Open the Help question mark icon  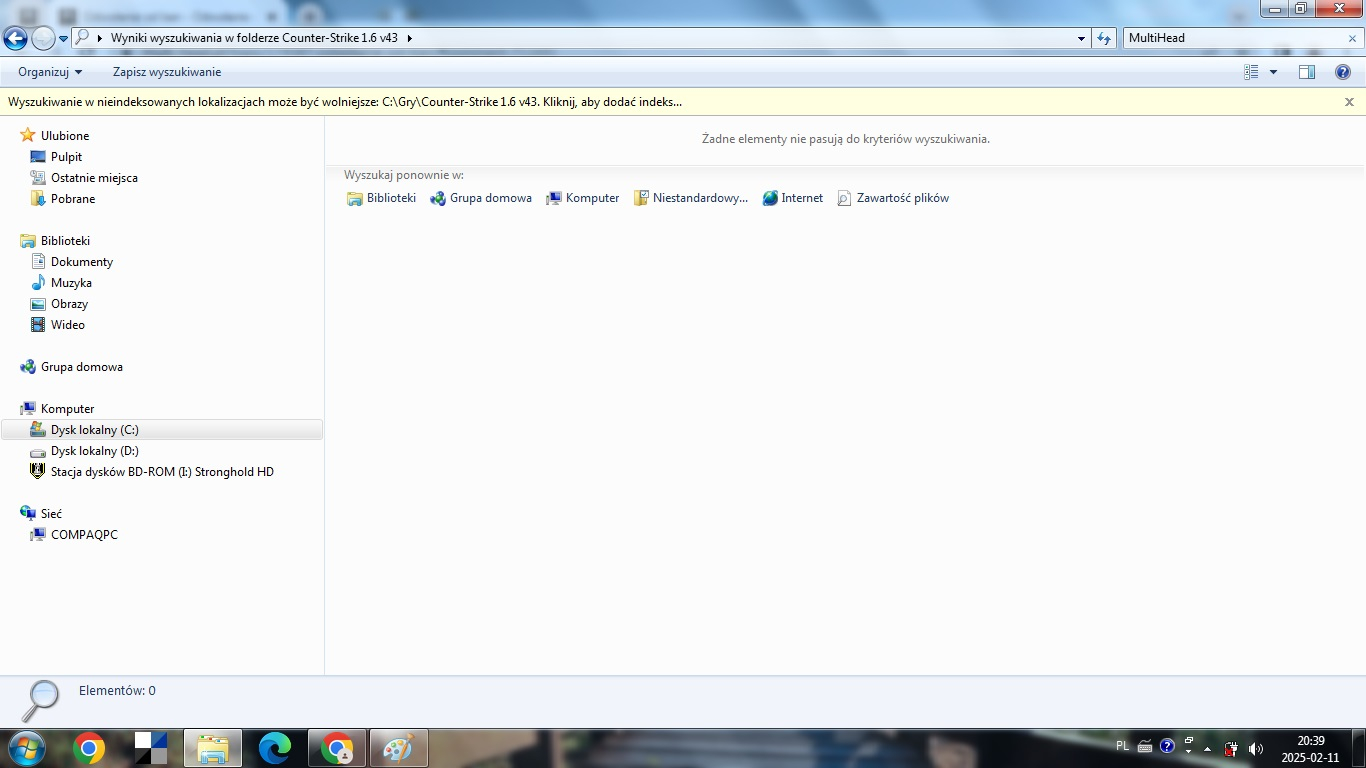point(1343,72)
